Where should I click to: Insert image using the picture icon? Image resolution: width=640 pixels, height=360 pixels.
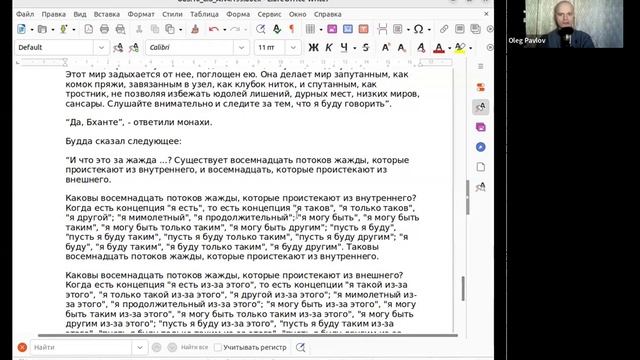(x=332, y=29)
